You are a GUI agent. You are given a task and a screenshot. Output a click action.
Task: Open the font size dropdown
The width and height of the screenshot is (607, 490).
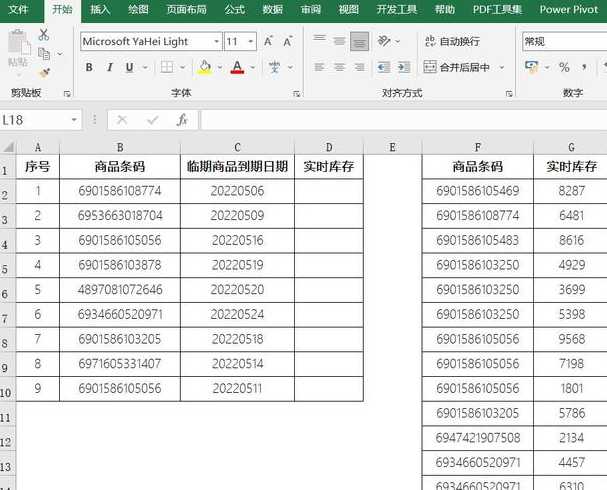point(251,41)
